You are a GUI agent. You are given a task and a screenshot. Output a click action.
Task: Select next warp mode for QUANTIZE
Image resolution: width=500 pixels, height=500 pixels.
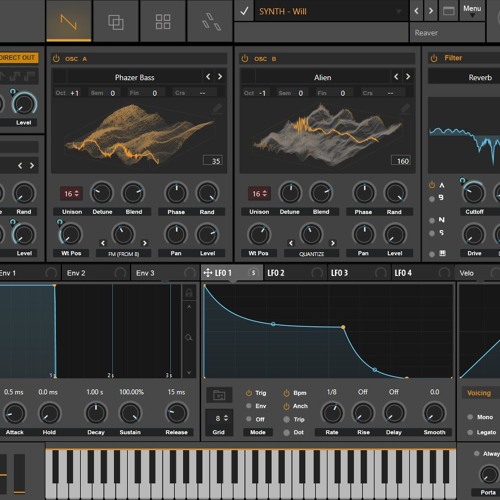click(x=333, y=243)
